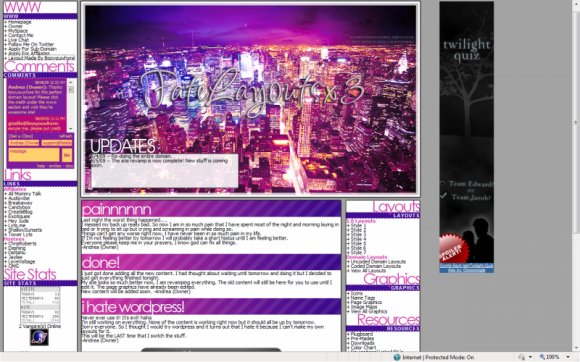Open View All Layouts link

click(x=368, y=271)
